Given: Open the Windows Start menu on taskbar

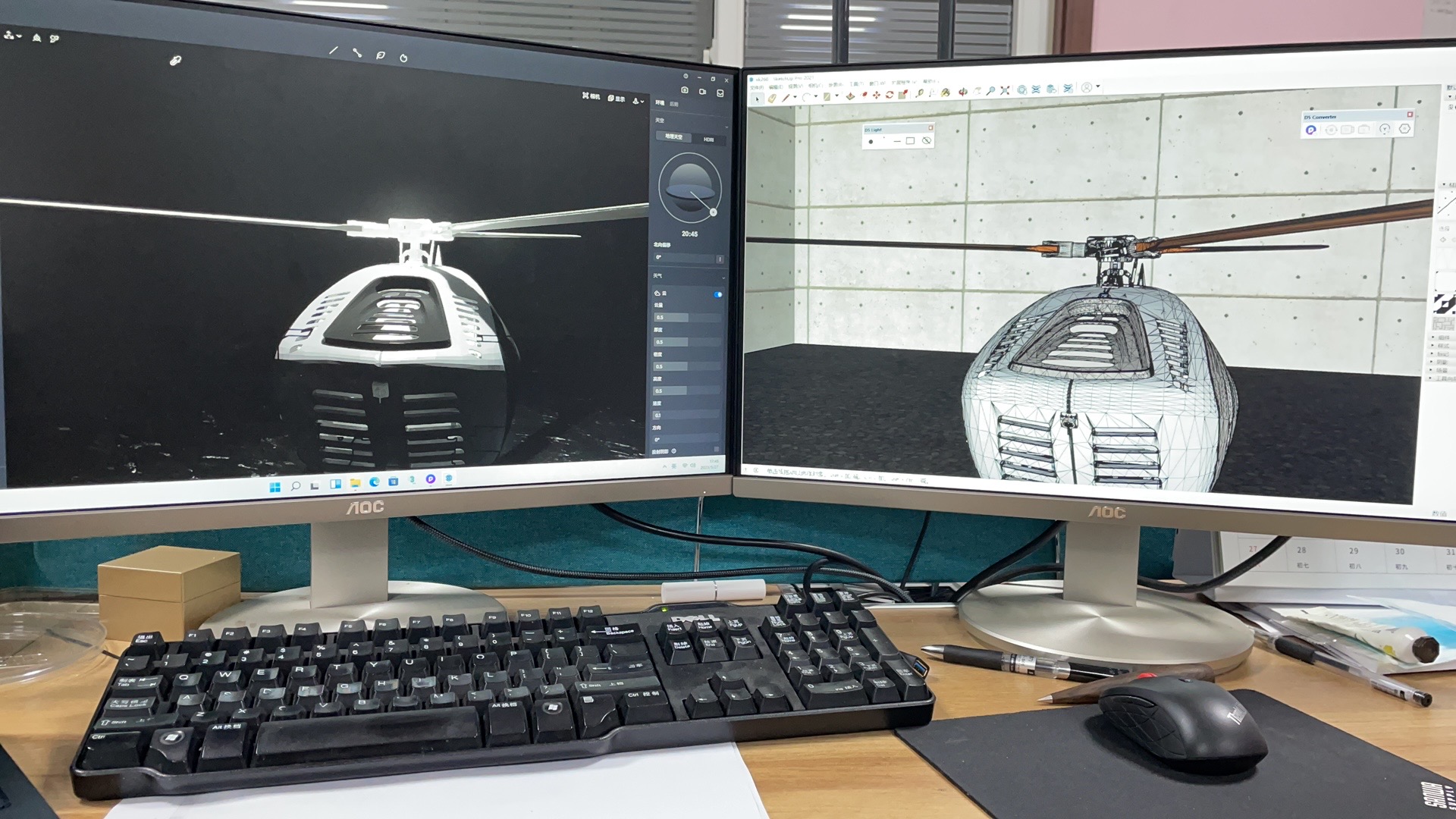Looking at the screenshot, I should pos(275,488).
